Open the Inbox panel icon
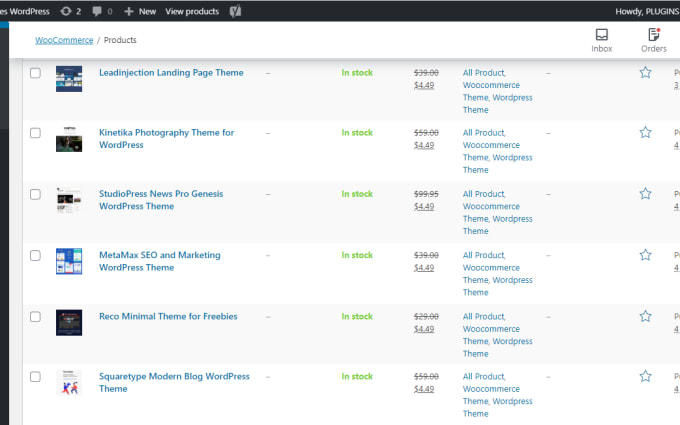 [602, 40]
